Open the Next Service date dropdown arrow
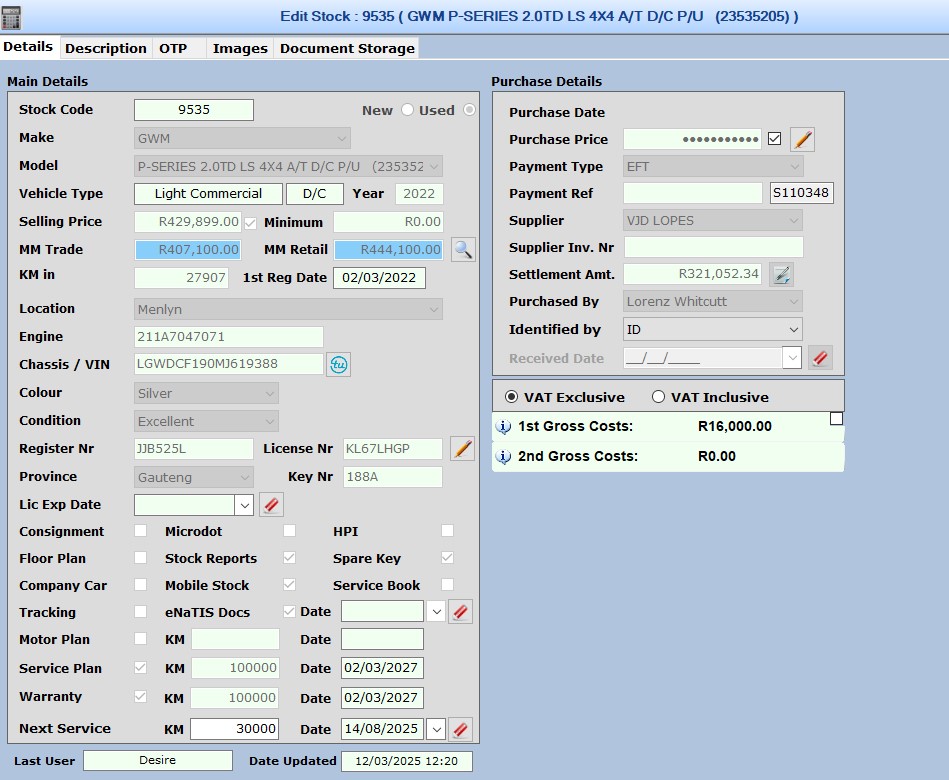The height and width of the screenshot is (780, 949). pyautogui.click(x=435, y=729)
